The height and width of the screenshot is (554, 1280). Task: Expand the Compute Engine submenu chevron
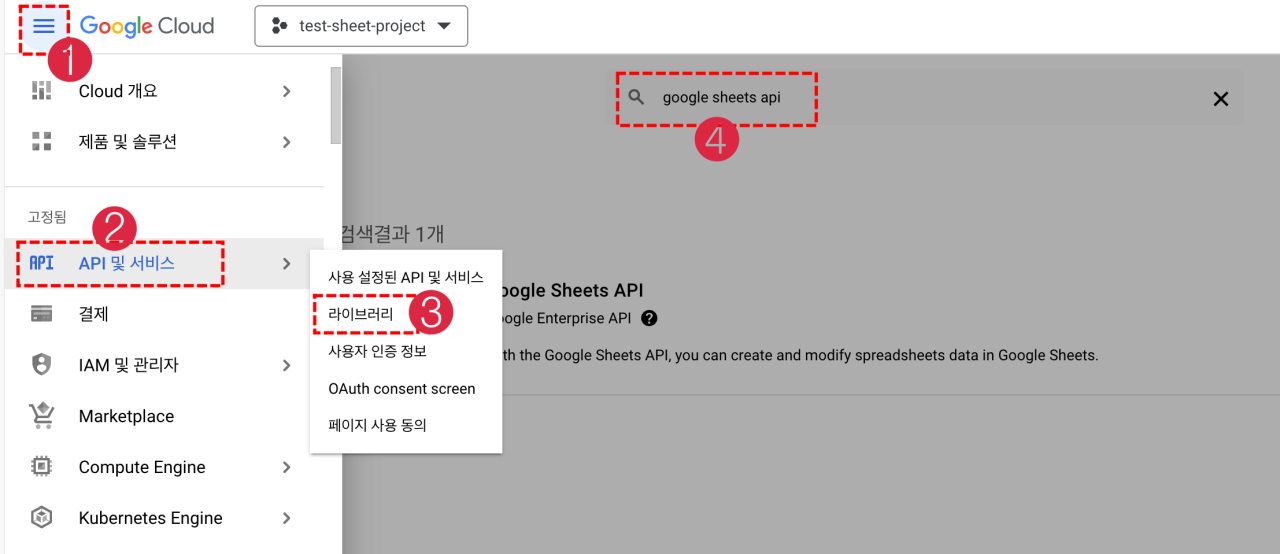286,467
